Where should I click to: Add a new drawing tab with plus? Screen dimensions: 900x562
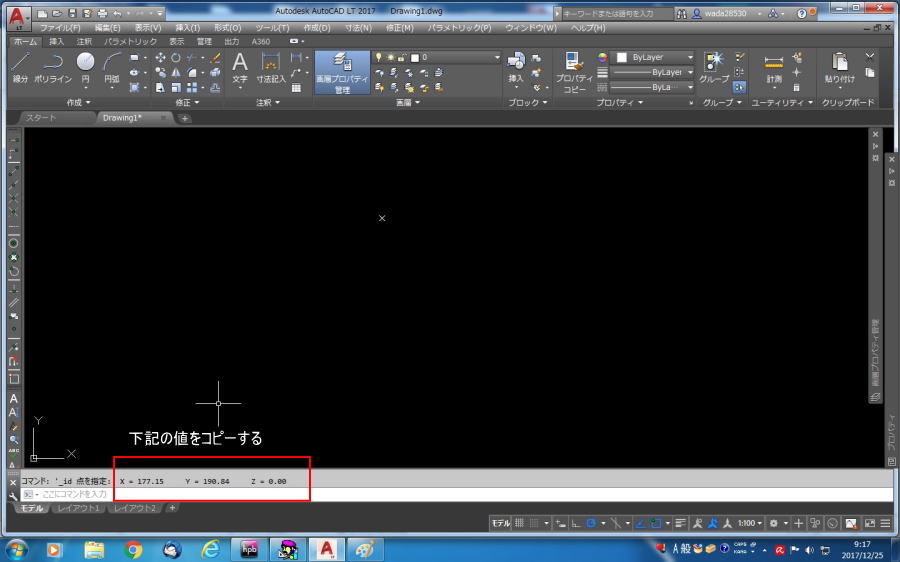tap(184, 118)
